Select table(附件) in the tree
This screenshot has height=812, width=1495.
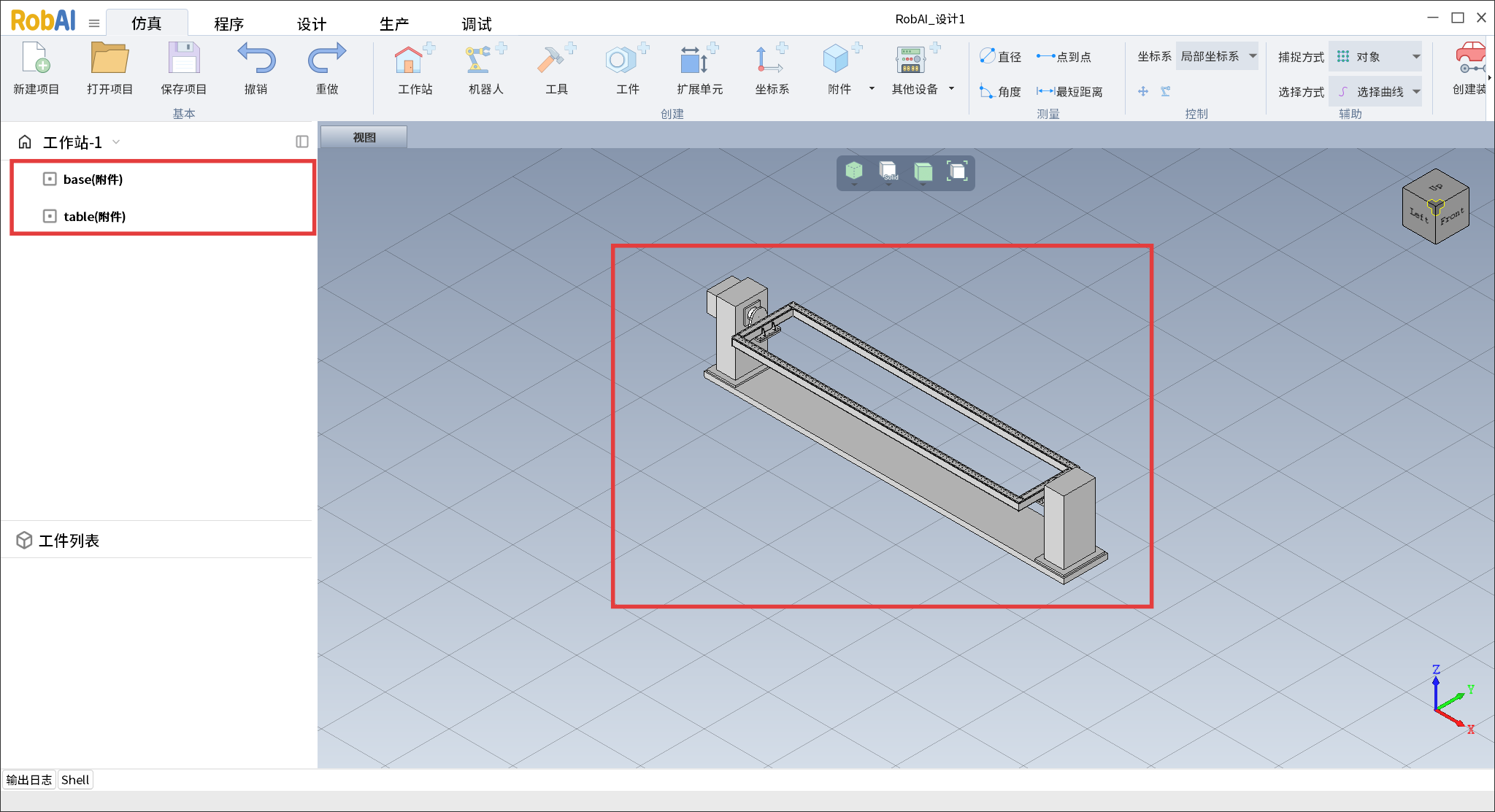(94, 216)
